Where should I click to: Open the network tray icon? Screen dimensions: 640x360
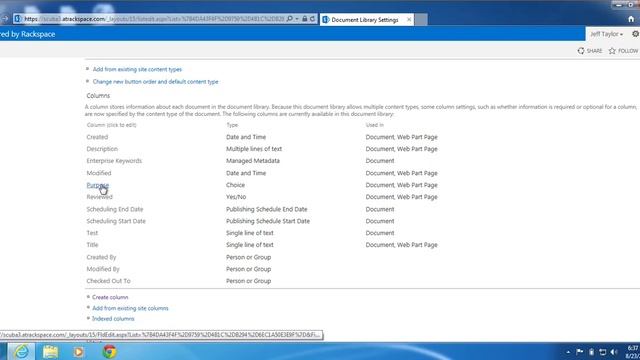602,352
